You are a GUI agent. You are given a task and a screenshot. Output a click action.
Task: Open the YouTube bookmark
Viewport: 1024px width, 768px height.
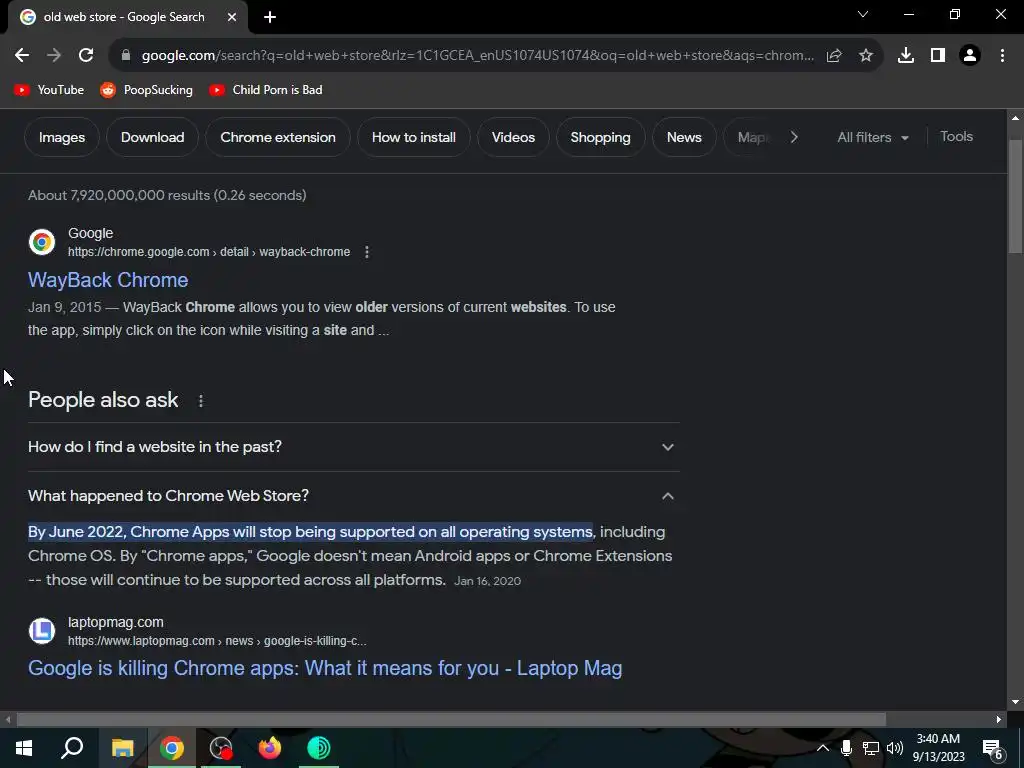(49, 90)
